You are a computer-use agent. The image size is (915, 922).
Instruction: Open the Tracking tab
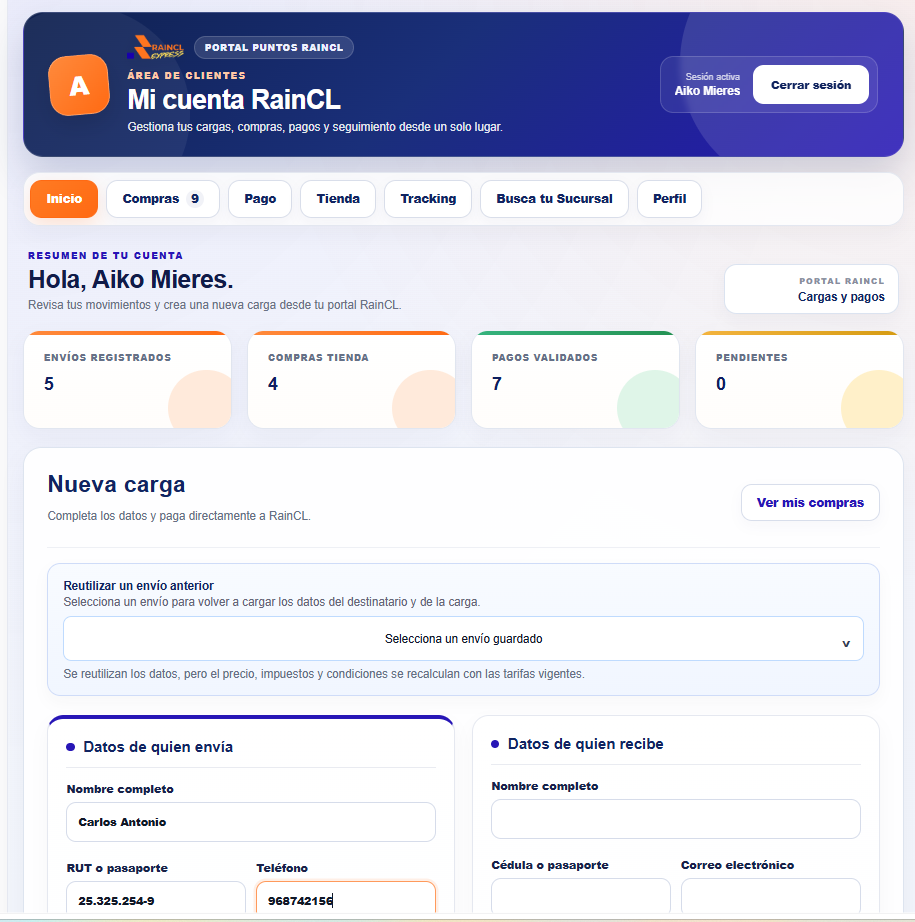click(428, 199)
